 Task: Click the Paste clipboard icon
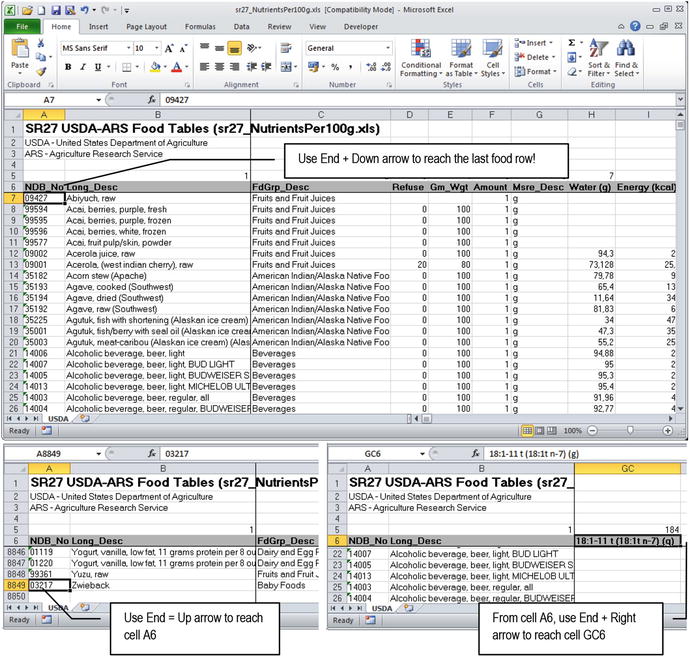tap(20, 48)
